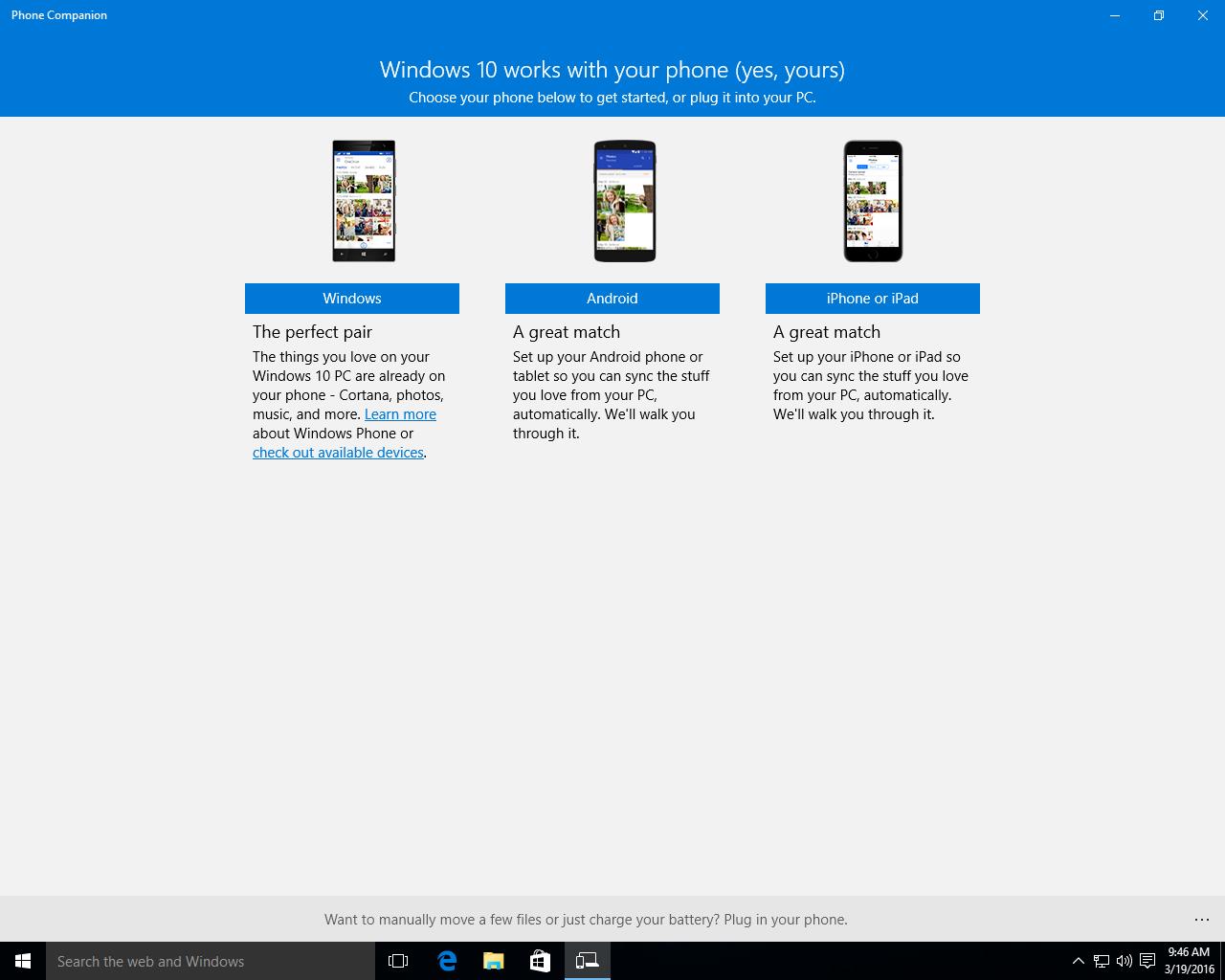
Task: Open the volume control tray icon
Action: click(1125, 961)
